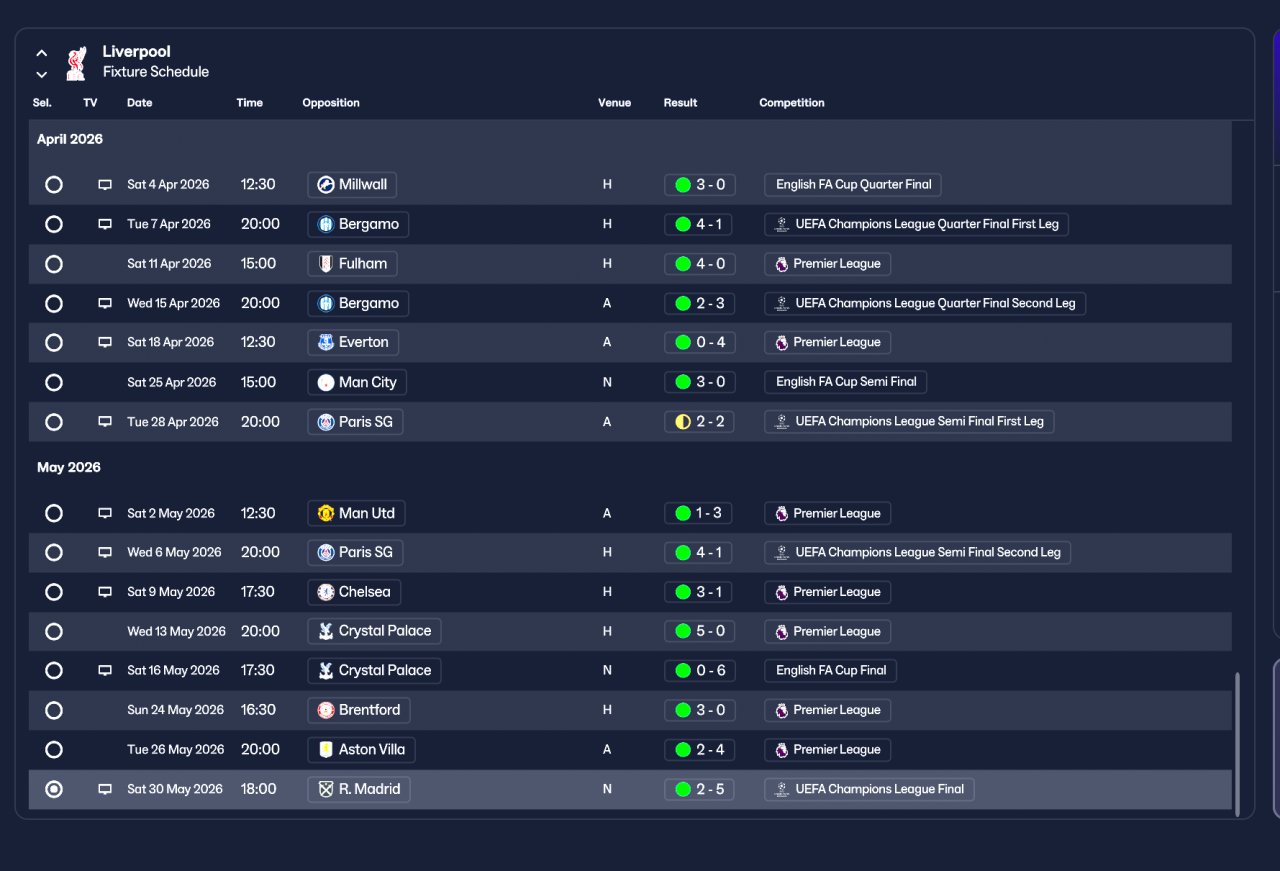Click the TV icon for R. Madrid final

point(105,789)
